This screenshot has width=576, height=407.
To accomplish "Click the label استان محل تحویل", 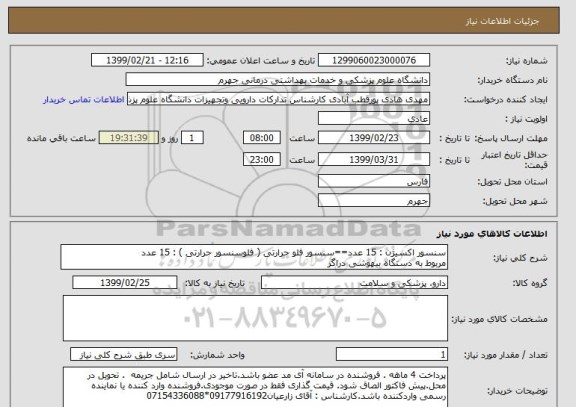I will click(512, 182).
